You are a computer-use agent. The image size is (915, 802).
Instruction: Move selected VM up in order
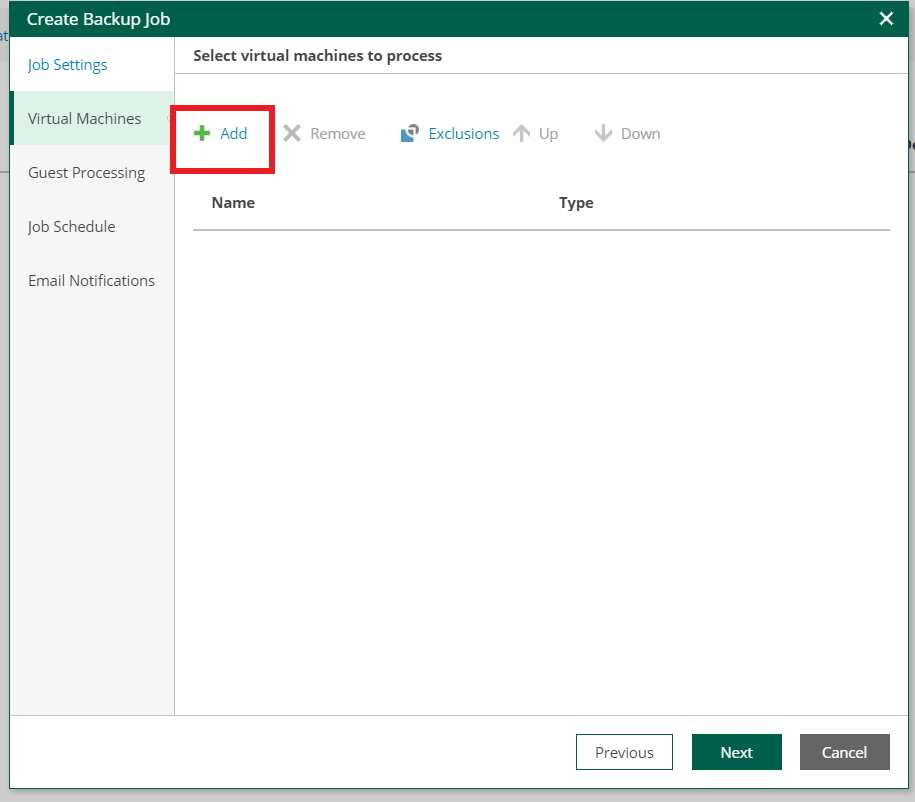click(x=537, y=133)
